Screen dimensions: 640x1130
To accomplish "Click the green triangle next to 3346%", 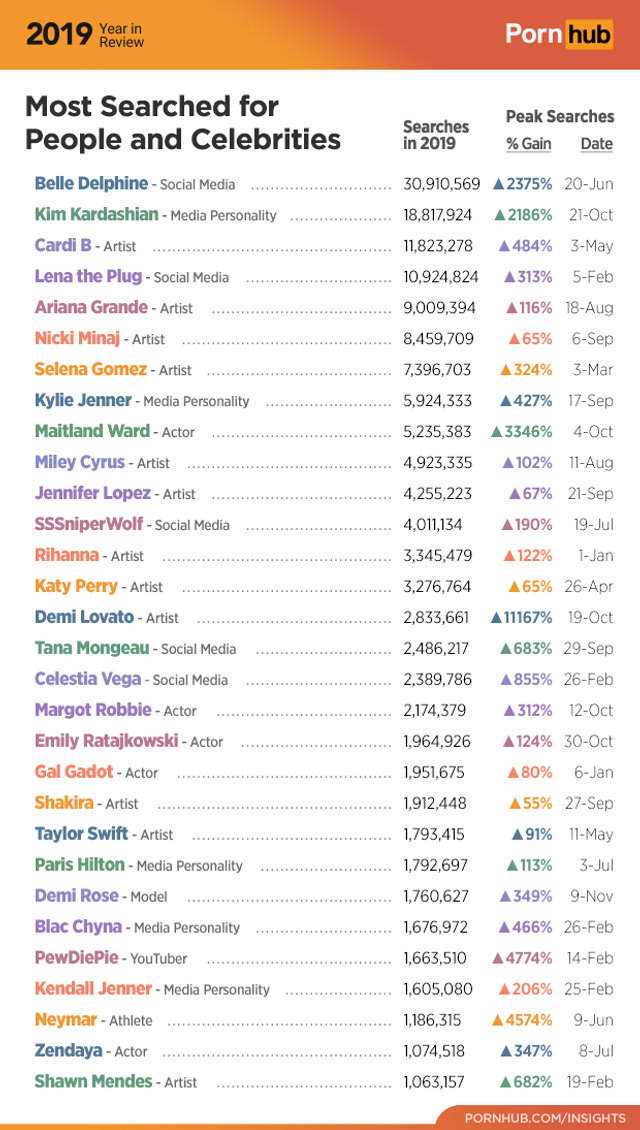I will [x=497, y=432].
